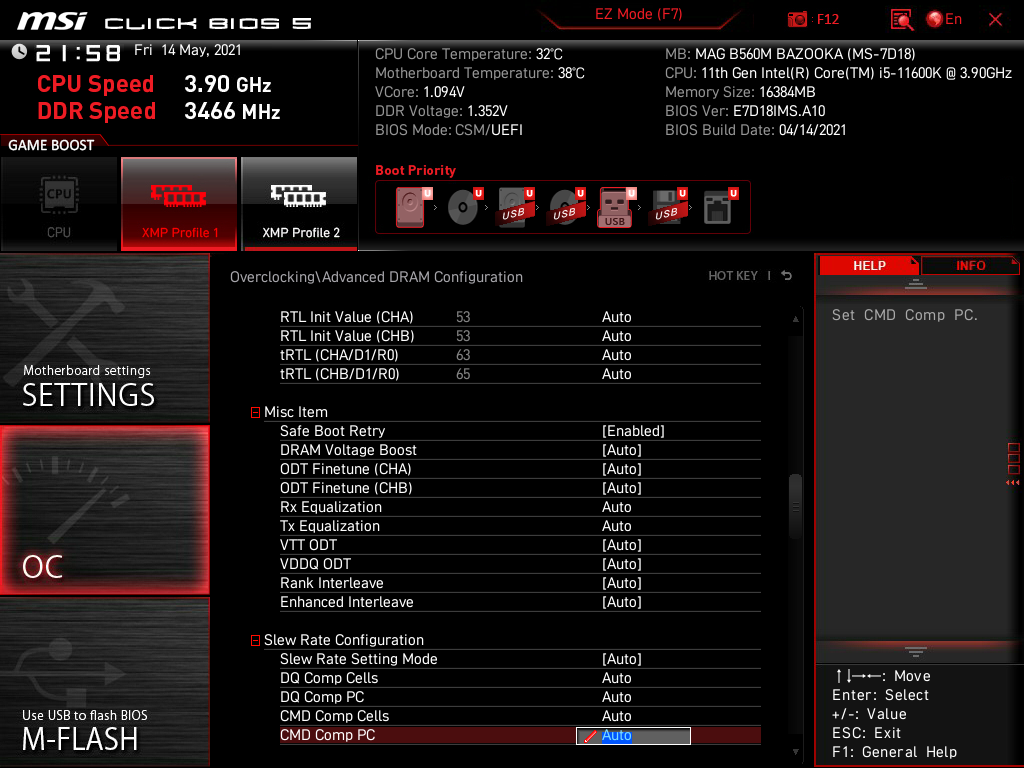Select the USB optical drive boot device icon
The image size is (1024, 768).
point(566,207)
